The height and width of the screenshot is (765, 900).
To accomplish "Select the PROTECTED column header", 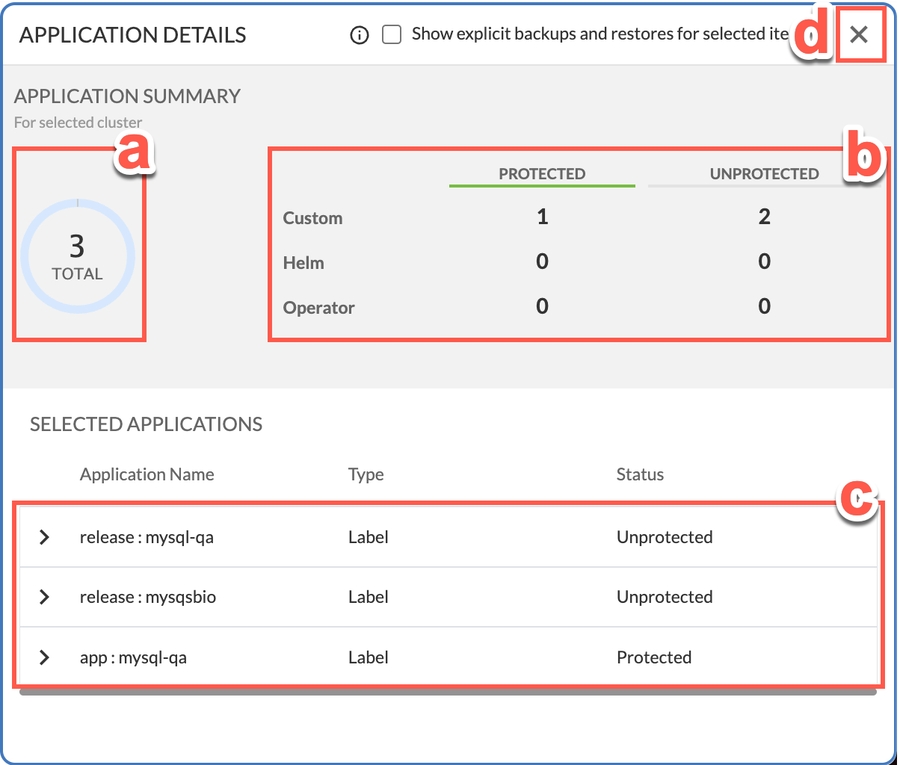I will pos(542,174).
